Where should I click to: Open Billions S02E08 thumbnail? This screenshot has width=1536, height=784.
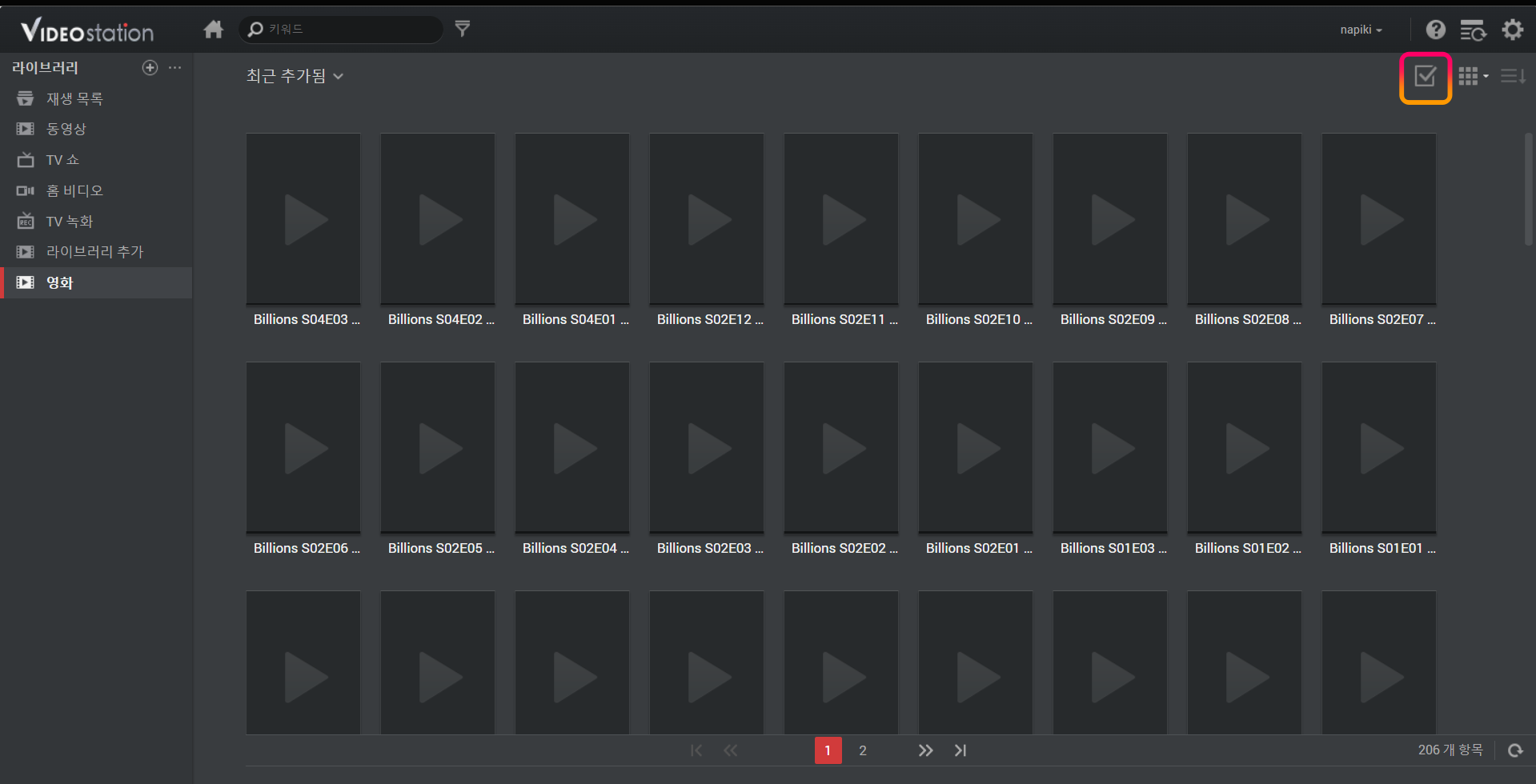pos(1245,219)
